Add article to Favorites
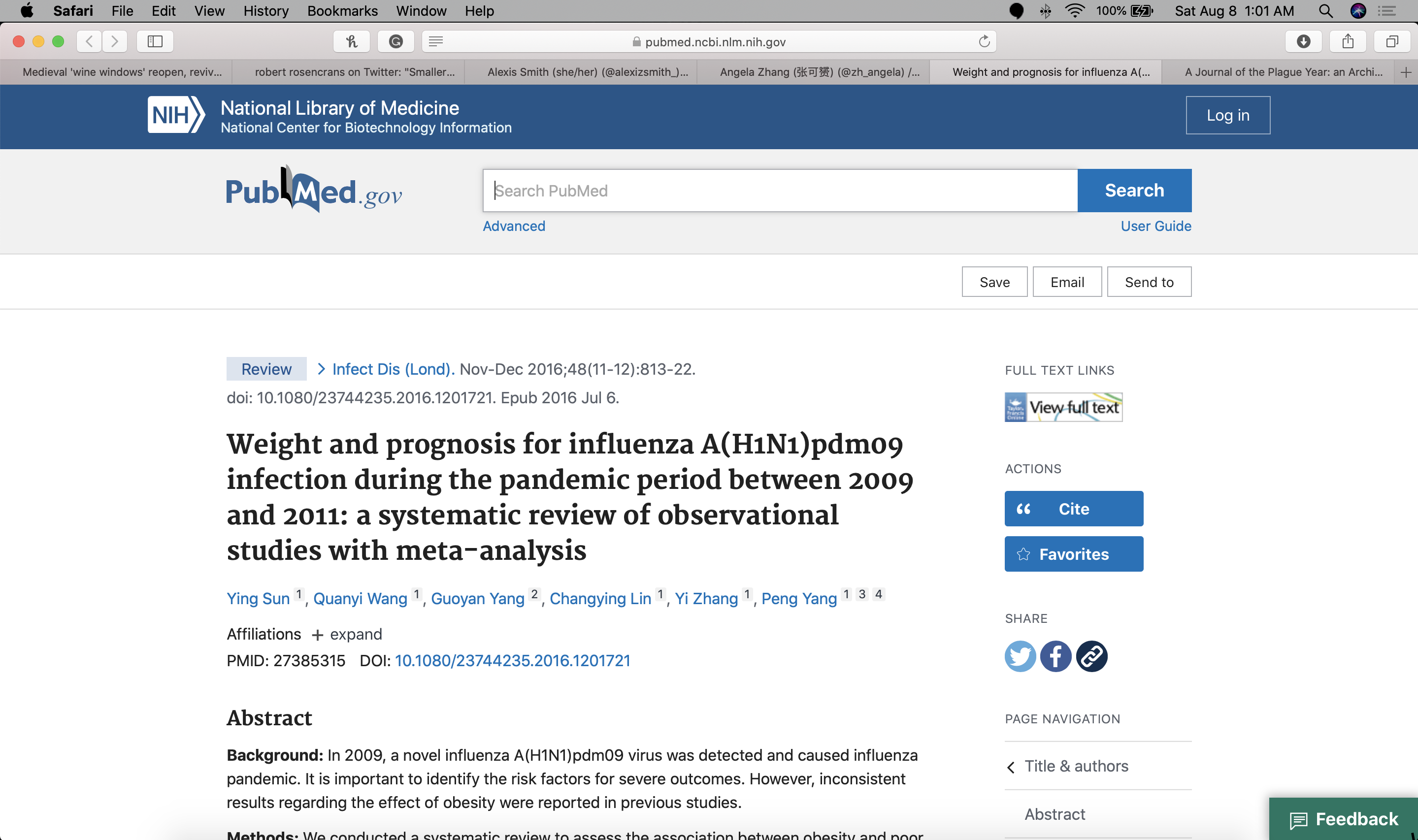This screenshot has width=1418, height=840. point(1073,553)
